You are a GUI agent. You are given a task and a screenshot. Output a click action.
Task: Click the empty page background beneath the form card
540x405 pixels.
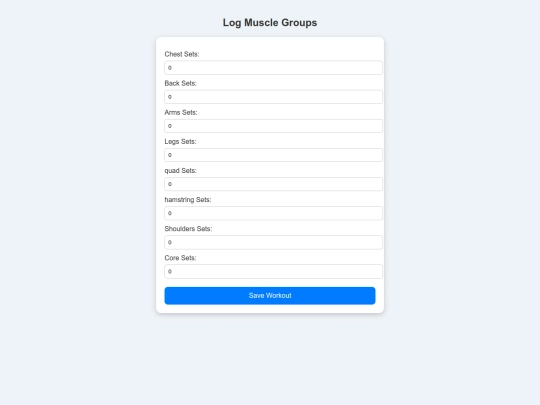[x=270, y=358]
